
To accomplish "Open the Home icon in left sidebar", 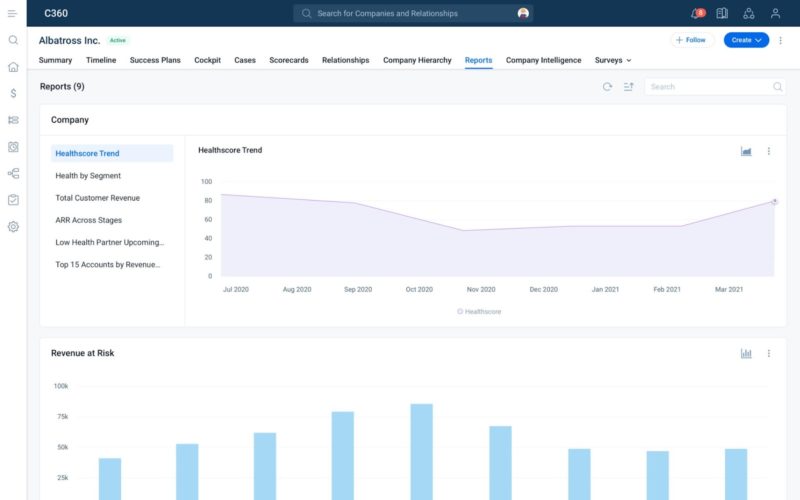I will tap(13, 67).
